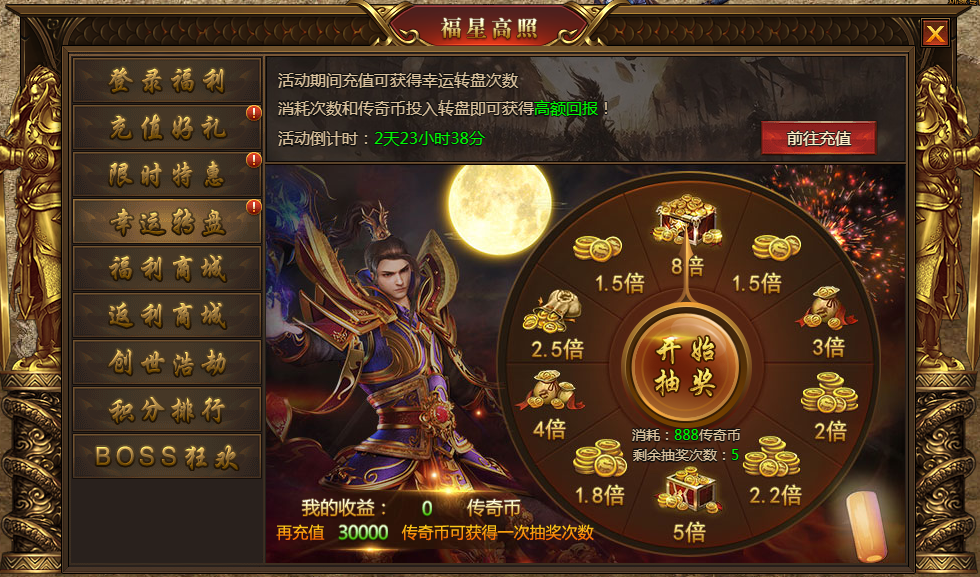Image resolution: width=980 pixels, height=577 pixels.
Task: Click the 4倍 coin sacks prize icon
Action: 550,390
